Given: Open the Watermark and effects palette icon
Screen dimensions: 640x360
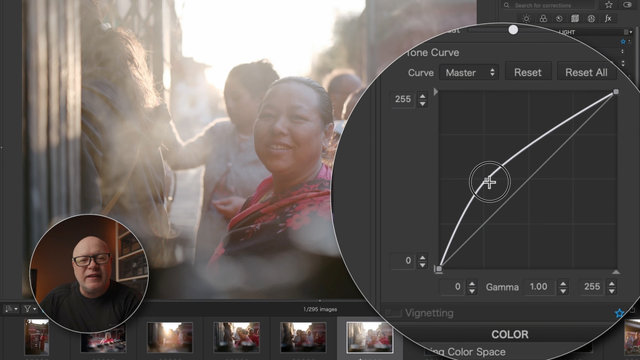Looking at the screenshot, I should 591,18.
